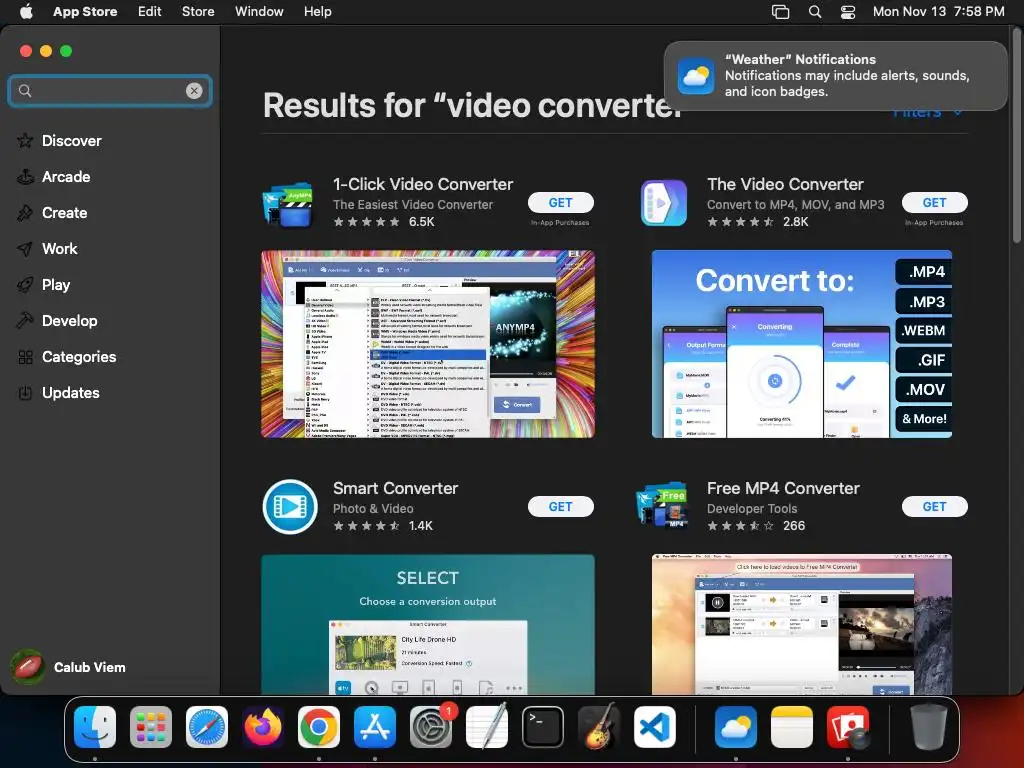Launch Terminal from the Dock
This screenshot has height=768, width=1024.
pos(543,726)
